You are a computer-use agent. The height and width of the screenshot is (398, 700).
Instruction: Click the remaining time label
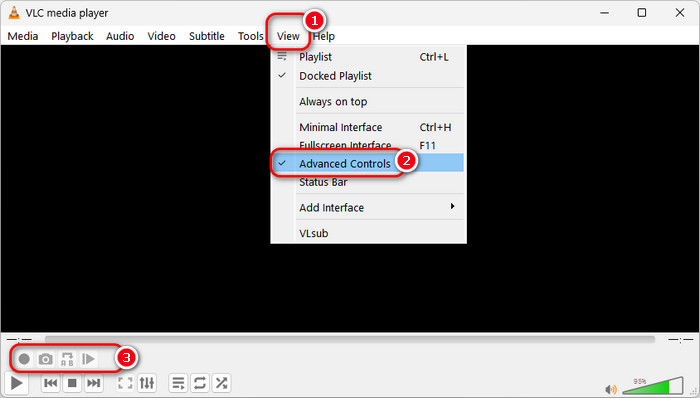tap(680, 340)
